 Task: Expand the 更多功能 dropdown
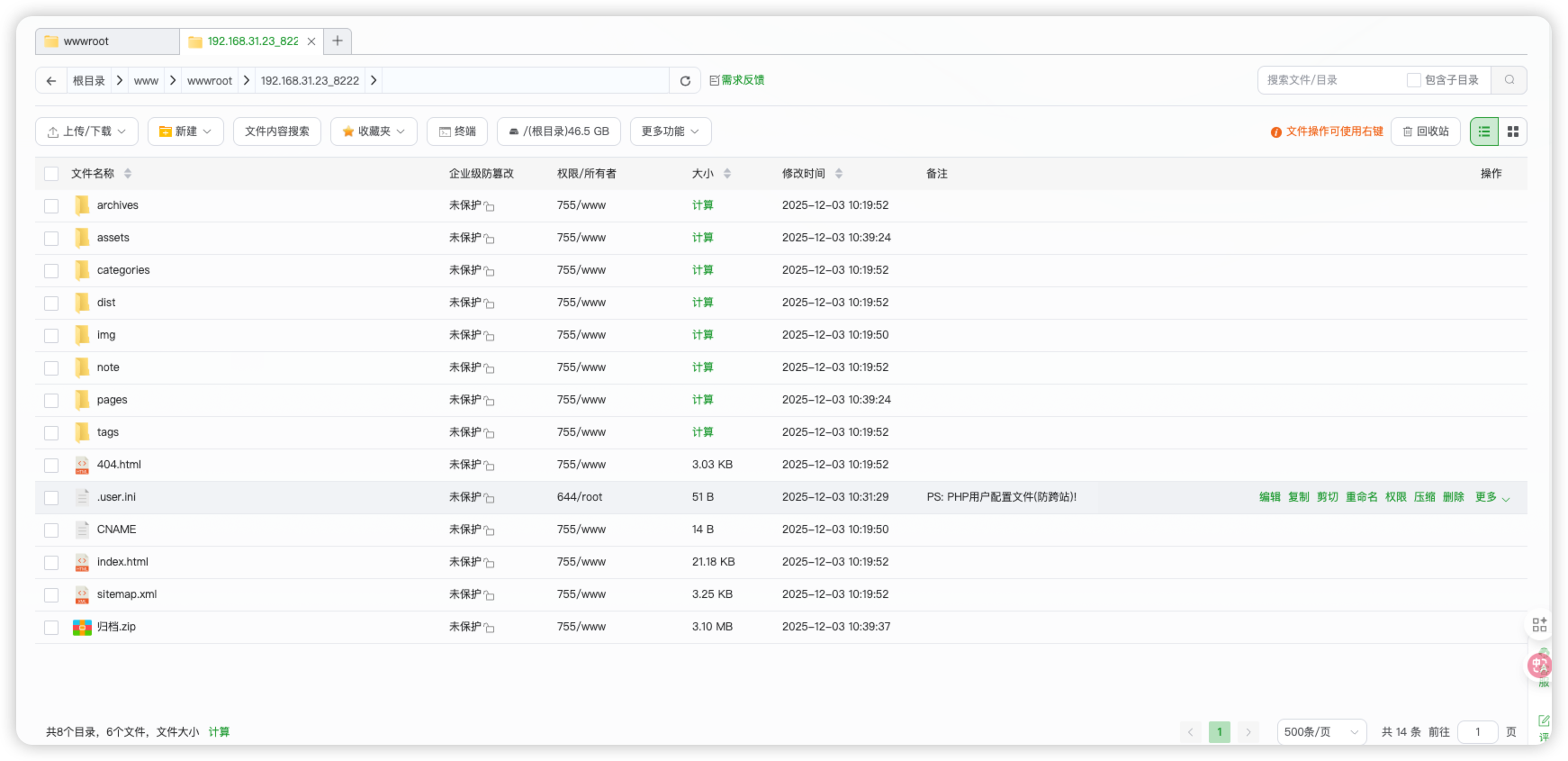(x=671, y=131)
